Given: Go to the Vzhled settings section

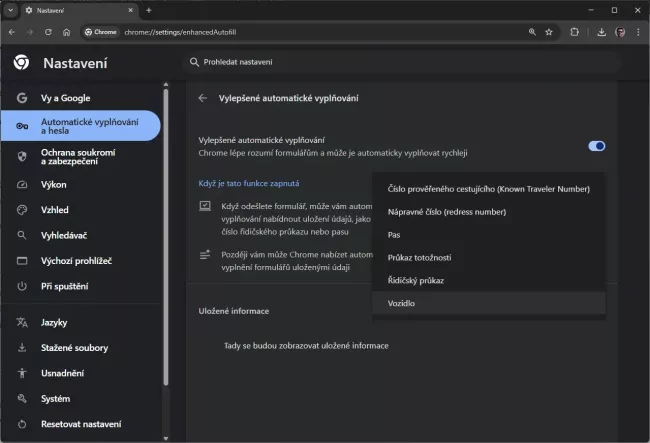Looking at the screenshot, I should 54,210.
